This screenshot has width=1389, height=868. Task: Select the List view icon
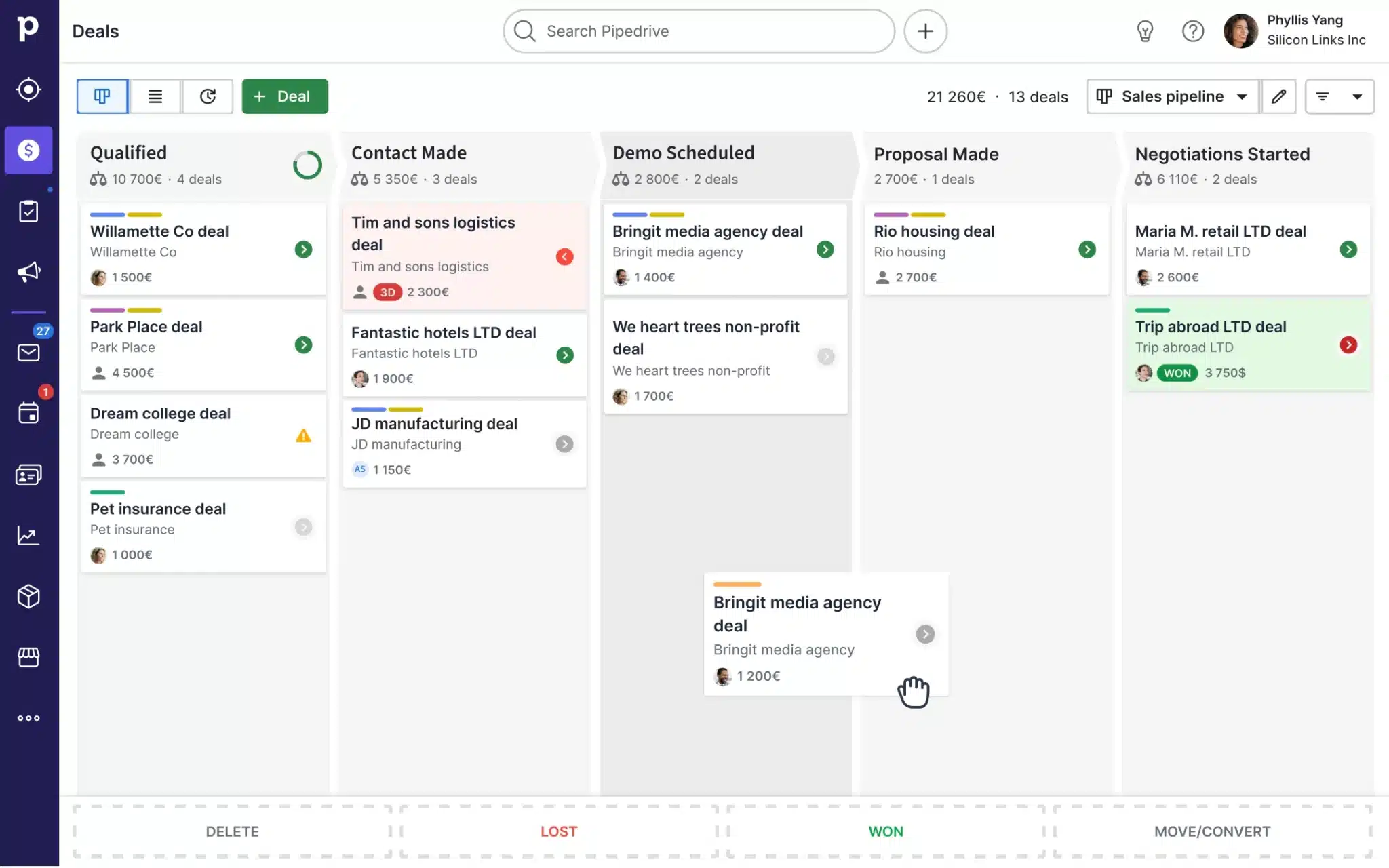tap(154, 96)
